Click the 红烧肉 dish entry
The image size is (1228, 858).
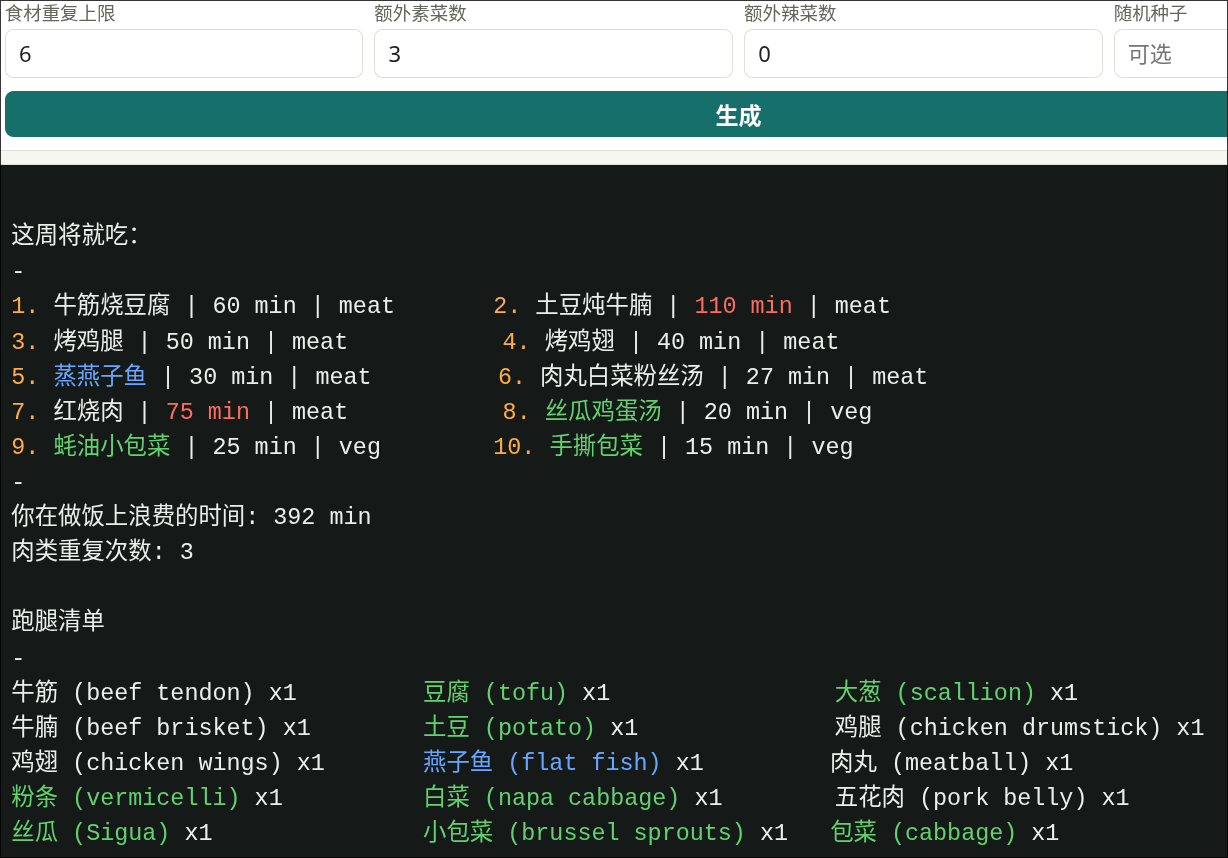(89, 412)
